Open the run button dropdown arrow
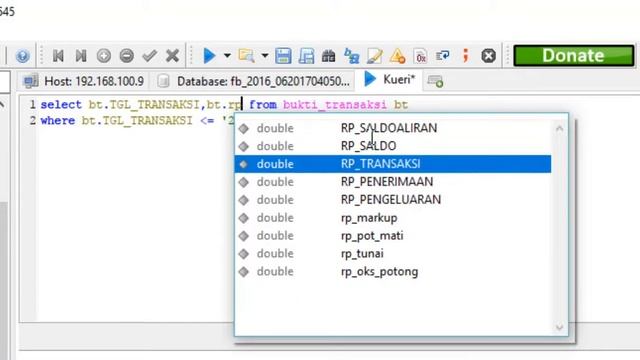This screenshot has height=360, width=640. (227, 56)
